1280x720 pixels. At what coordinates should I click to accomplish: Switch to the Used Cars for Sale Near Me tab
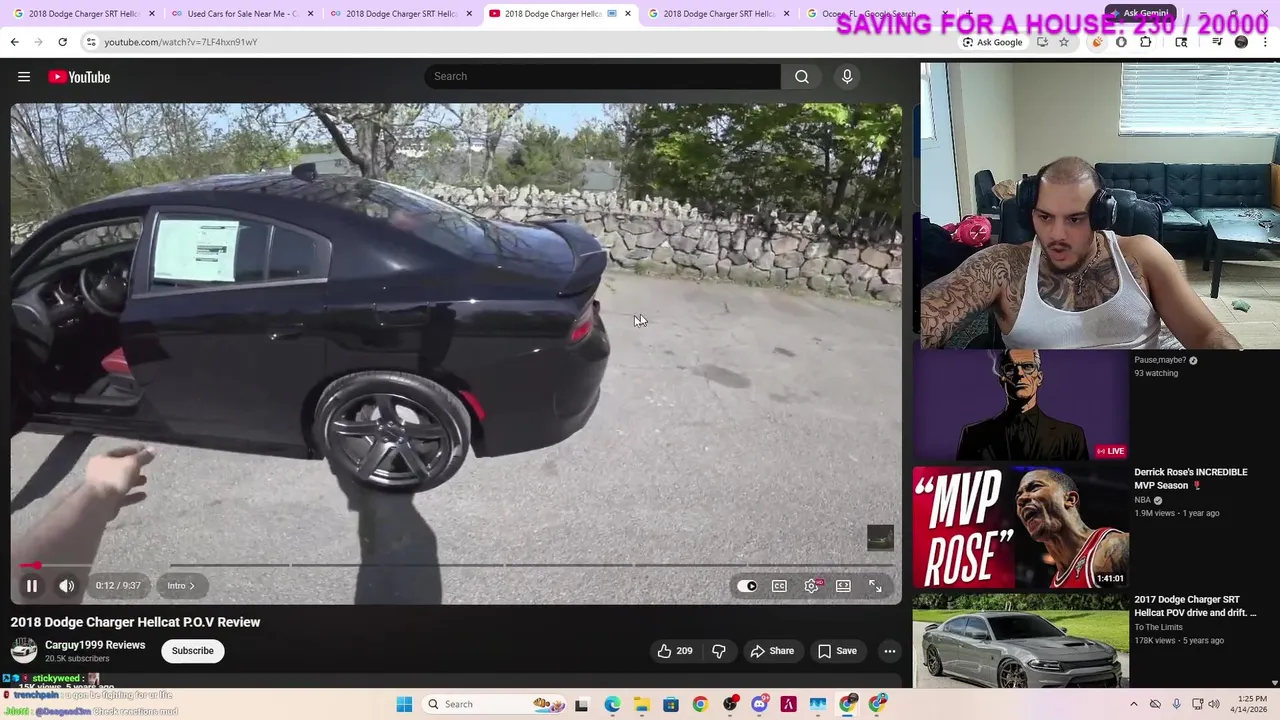pyautogui.click(x=242, y=14)
